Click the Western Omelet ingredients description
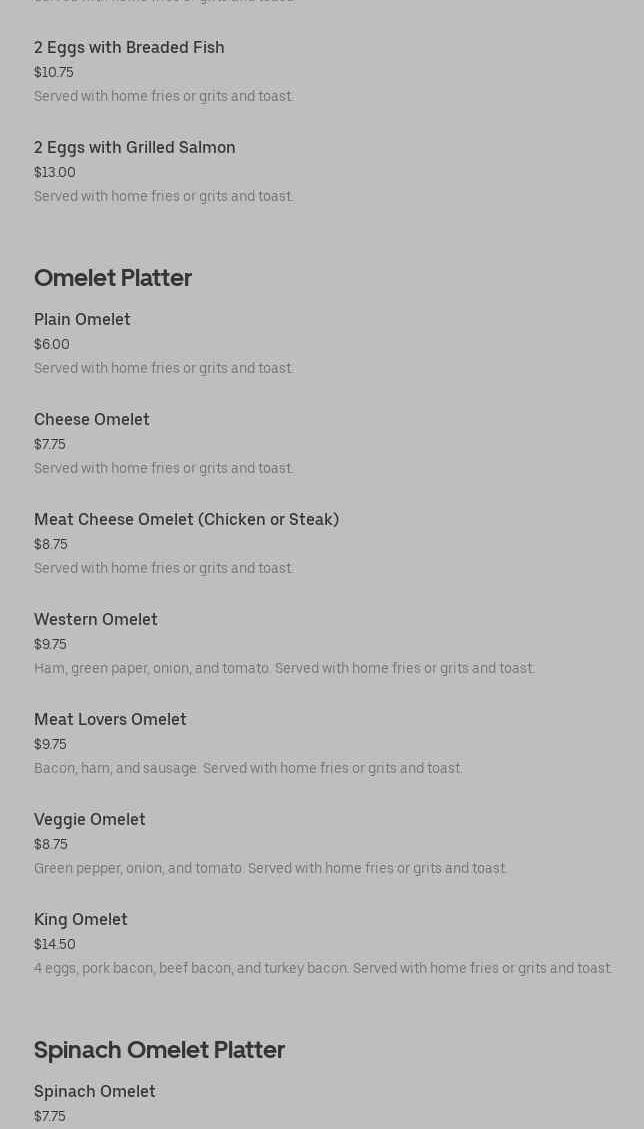644x1129 pixels. (x=285, y=669)
